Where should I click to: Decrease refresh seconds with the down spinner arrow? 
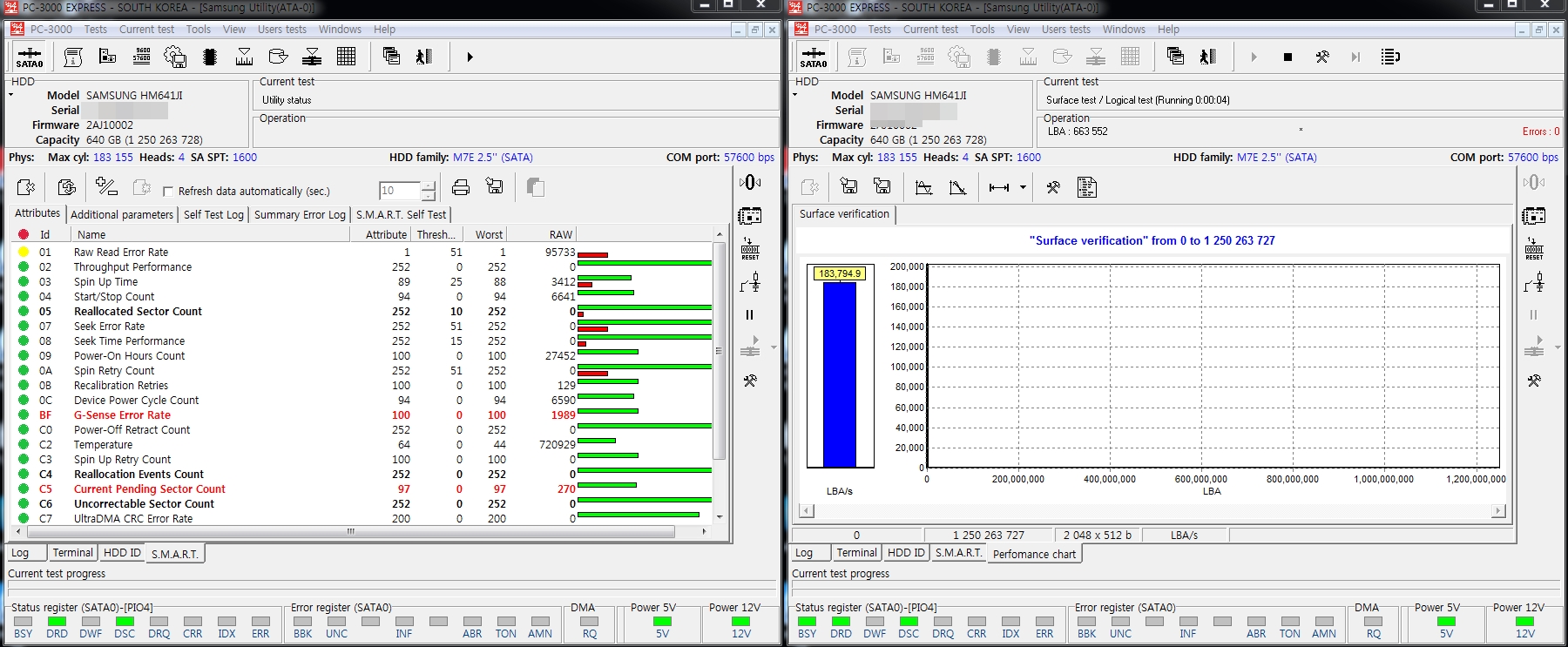429,196
